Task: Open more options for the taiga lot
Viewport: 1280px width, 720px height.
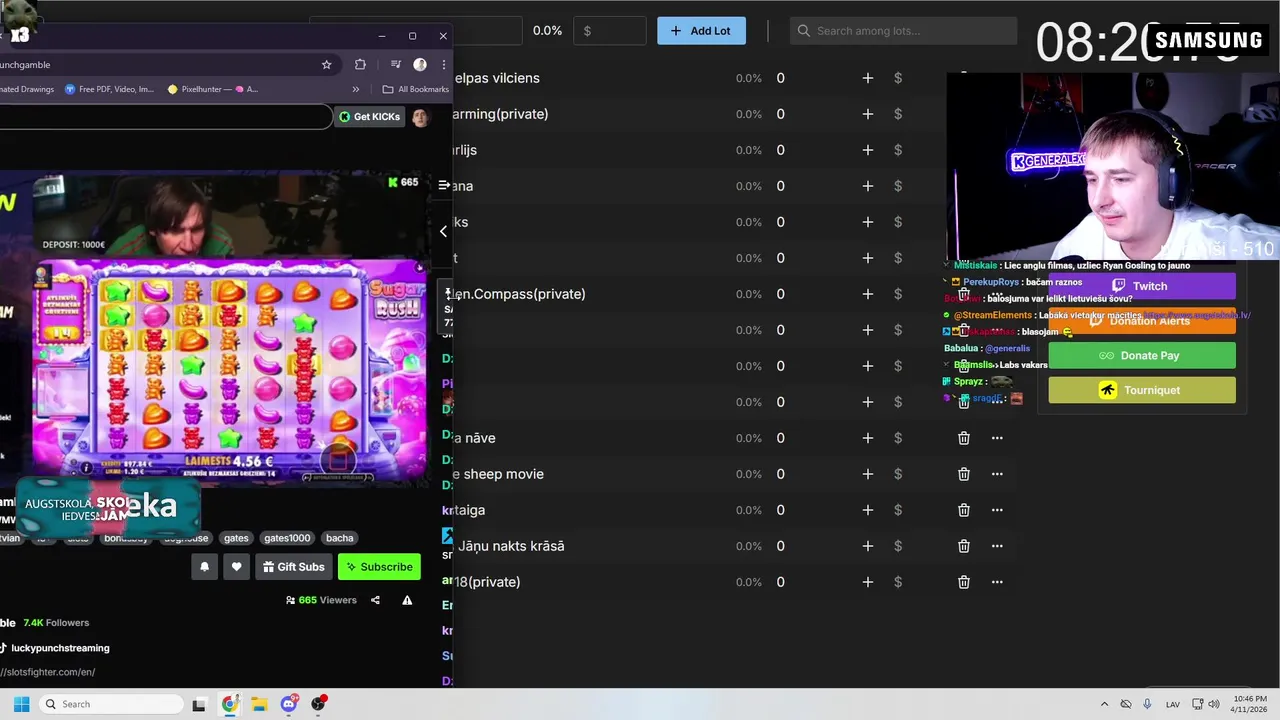Action: coord(997,510)
